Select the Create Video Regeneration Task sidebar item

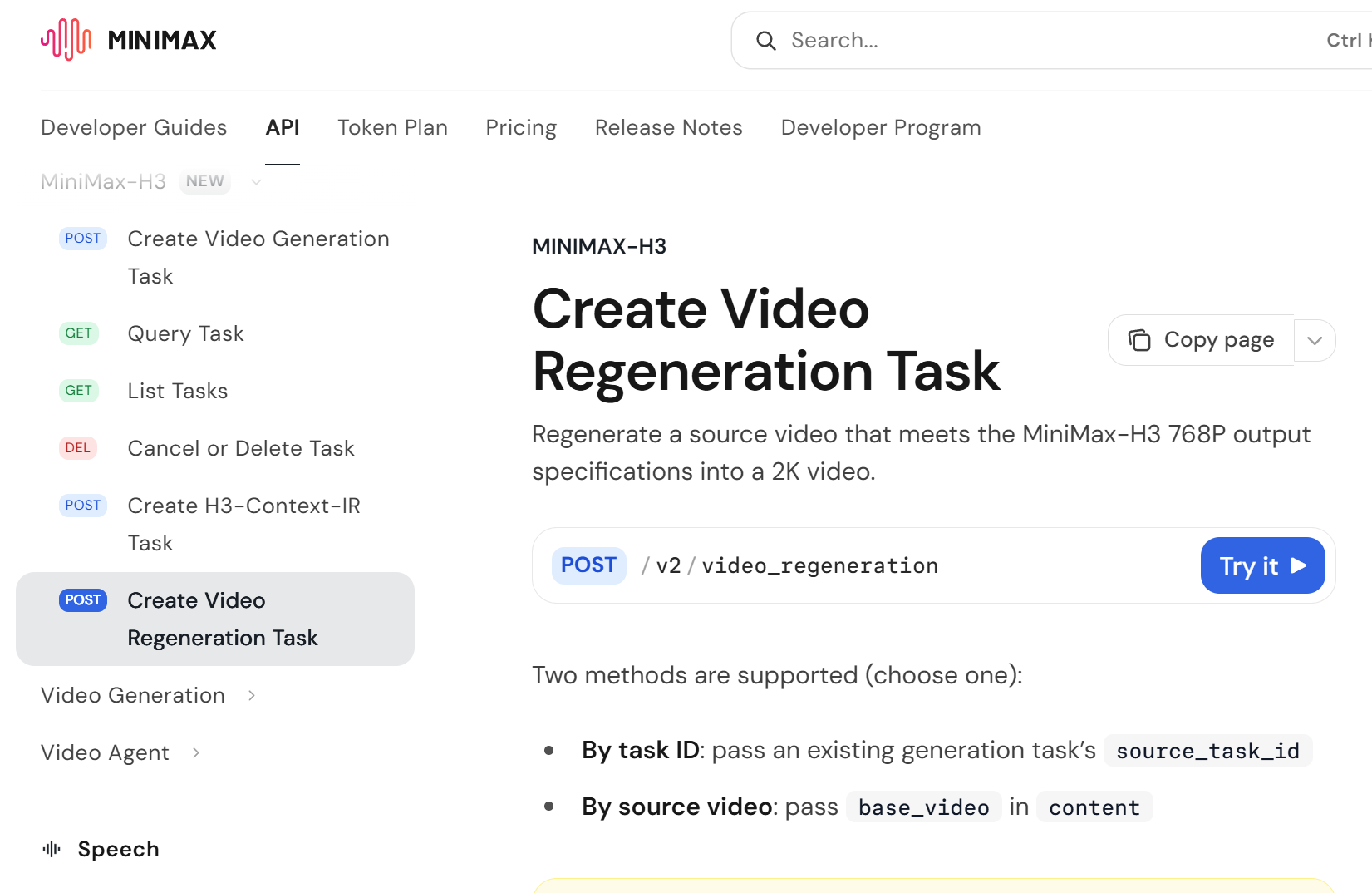coord(215,619)
